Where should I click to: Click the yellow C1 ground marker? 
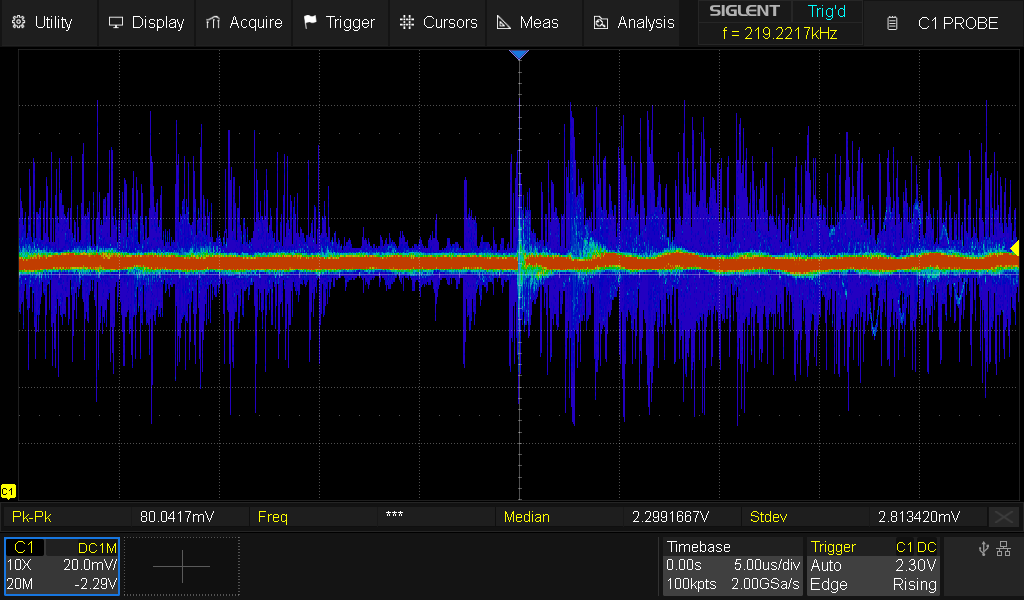click(x=8, y=491)
